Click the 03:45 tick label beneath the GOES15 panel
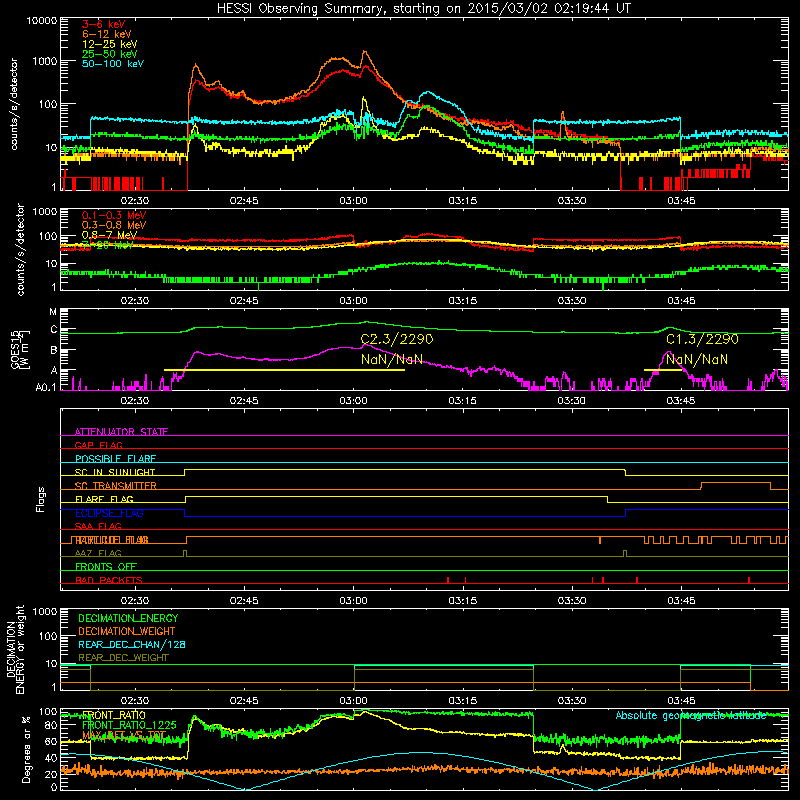This screenshot has height=800, width=800. [681, 401]
